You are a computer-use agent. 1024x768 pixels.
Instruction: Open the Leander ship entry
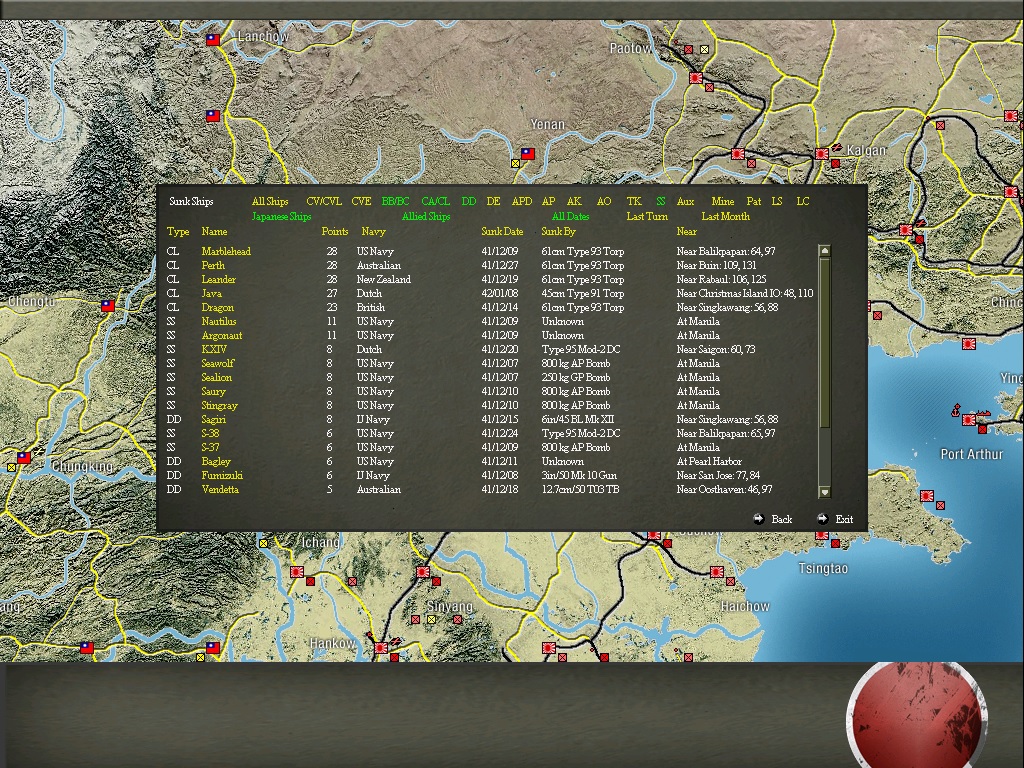[218, 279]
